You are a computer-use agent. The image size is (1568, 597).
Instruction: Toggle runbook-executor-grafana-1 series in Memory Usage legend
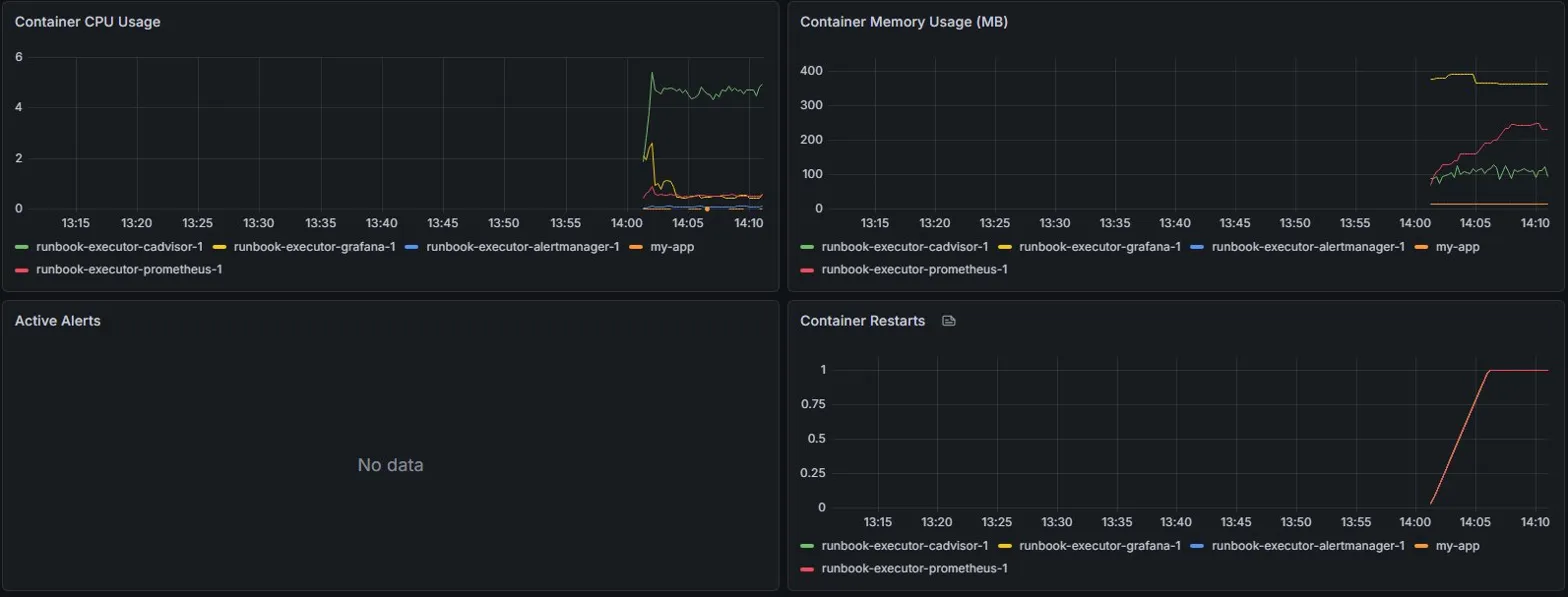pos(1100,246)
